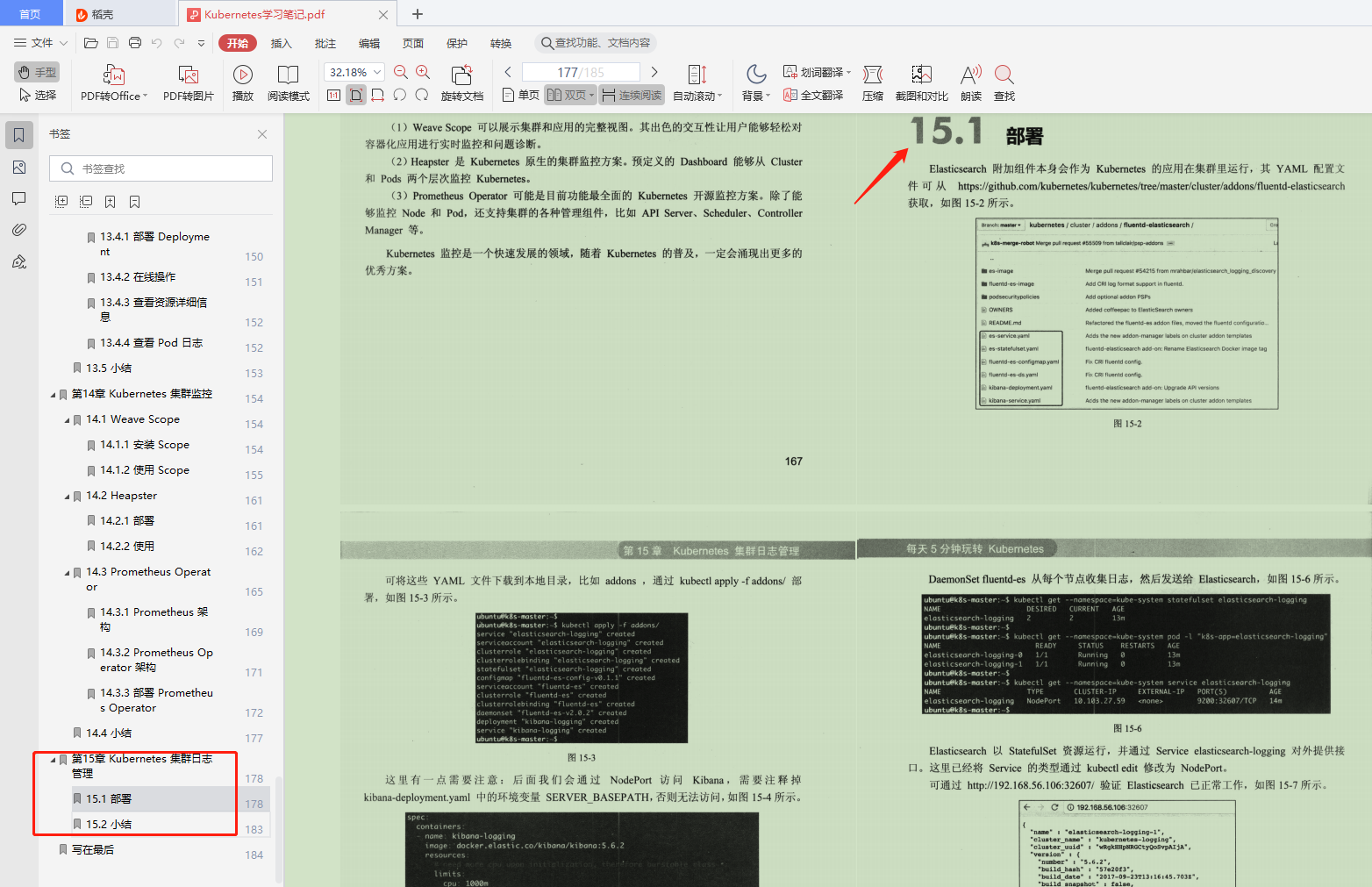1372x887 pixels.
Task: Toggle the fit page icon
Action: coord(355,95)
